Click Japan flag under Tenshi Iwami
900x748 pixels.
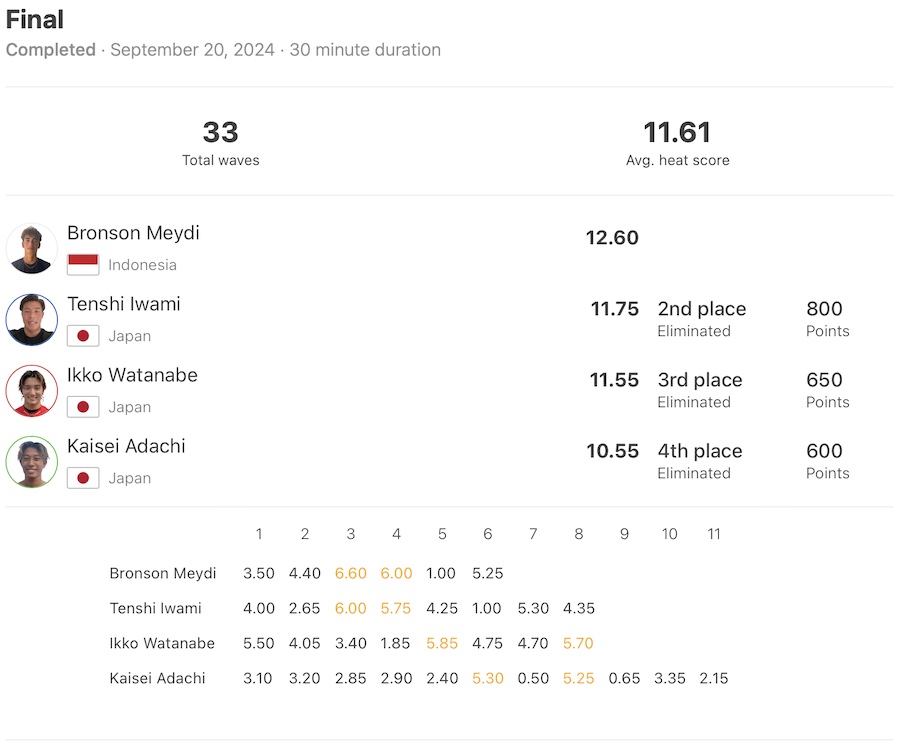click(x=83, y=336)
